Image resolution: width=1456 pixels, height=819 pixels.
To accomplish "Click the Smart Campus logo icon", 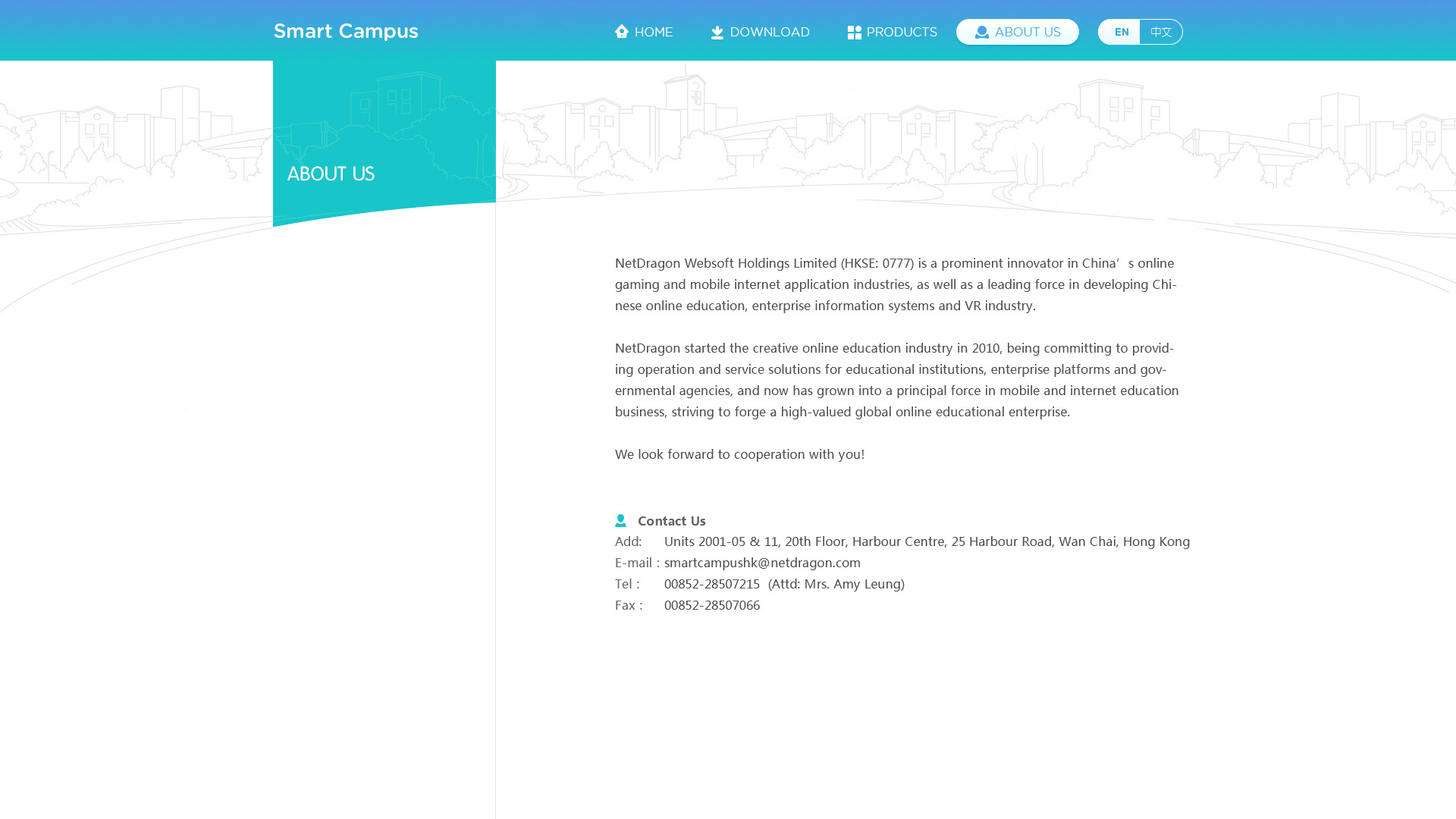I will click(x=346, y=30).
